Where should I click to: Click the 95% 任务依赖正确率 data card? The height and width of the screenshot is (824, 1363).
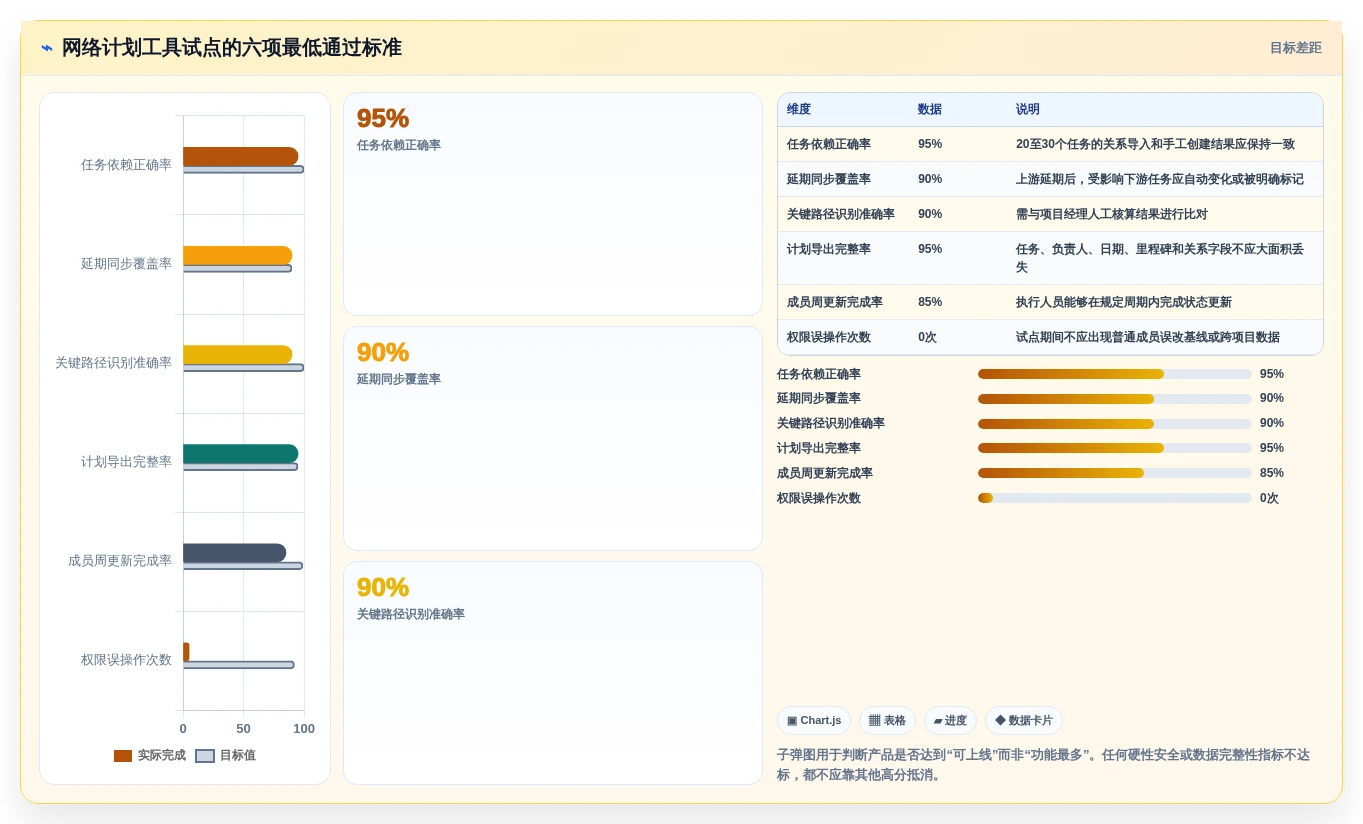pyautogui.click(x=553, y=204)
